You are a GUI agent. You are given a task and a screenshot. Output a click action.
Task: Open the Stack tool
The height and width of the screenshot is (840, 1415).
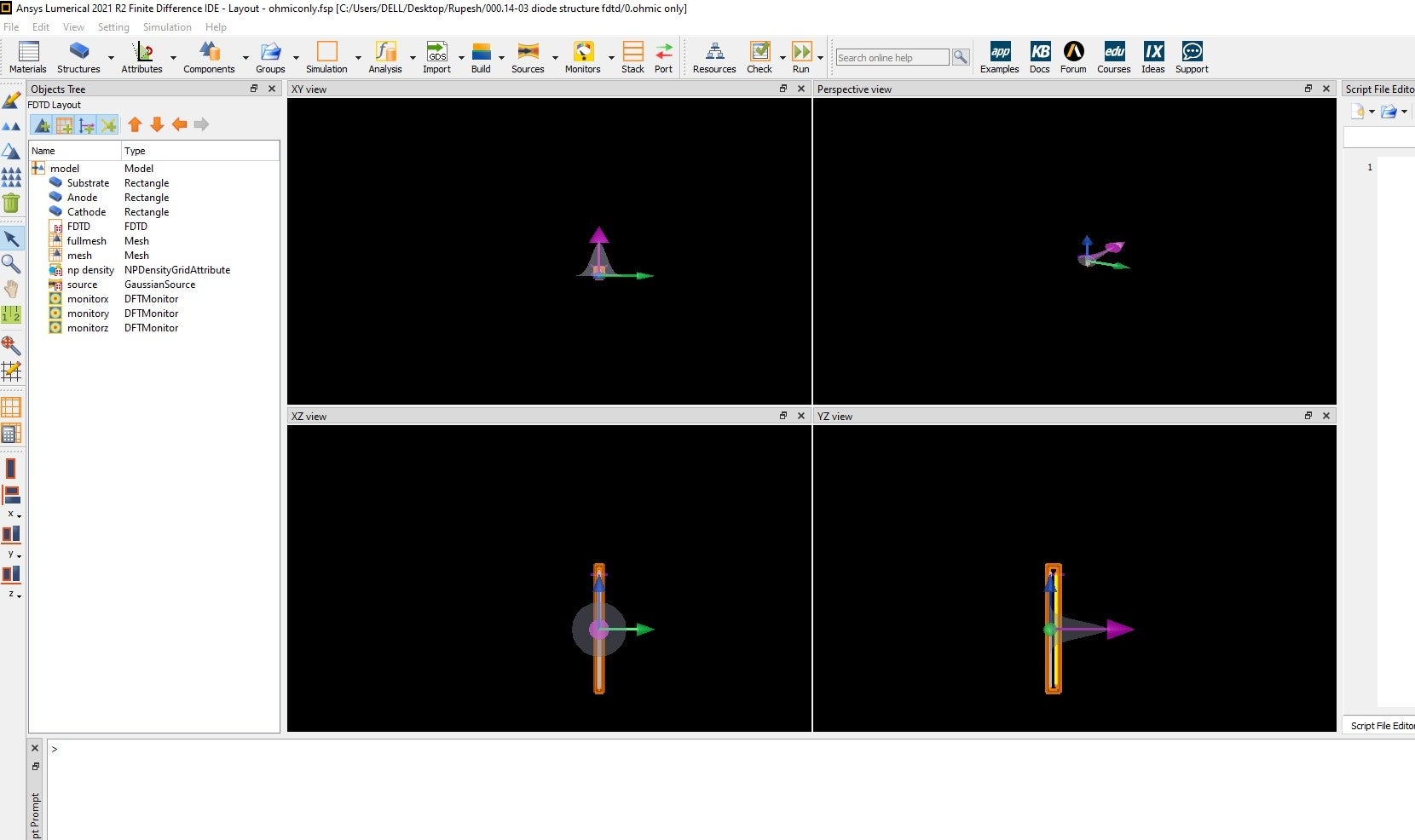click(632, 57)
